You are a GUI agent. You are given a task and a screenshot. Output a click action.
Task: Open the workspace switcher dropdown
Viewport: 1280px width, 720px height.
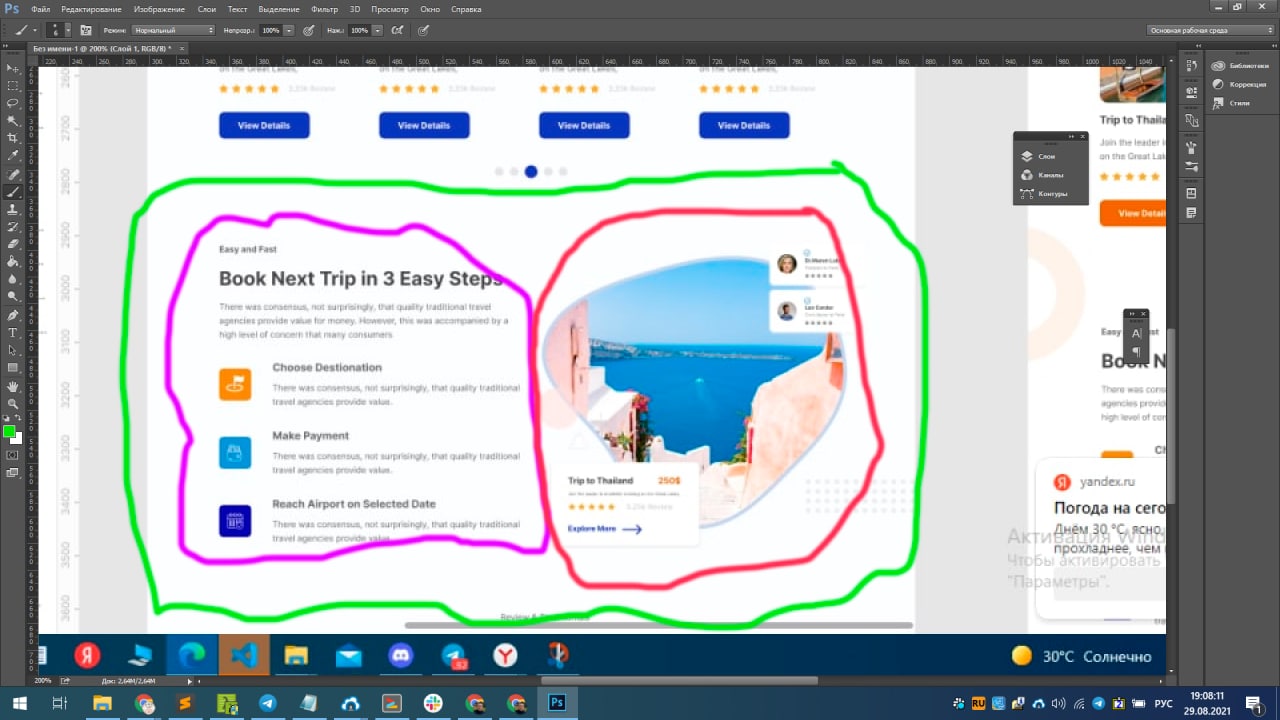point(1210,30)
